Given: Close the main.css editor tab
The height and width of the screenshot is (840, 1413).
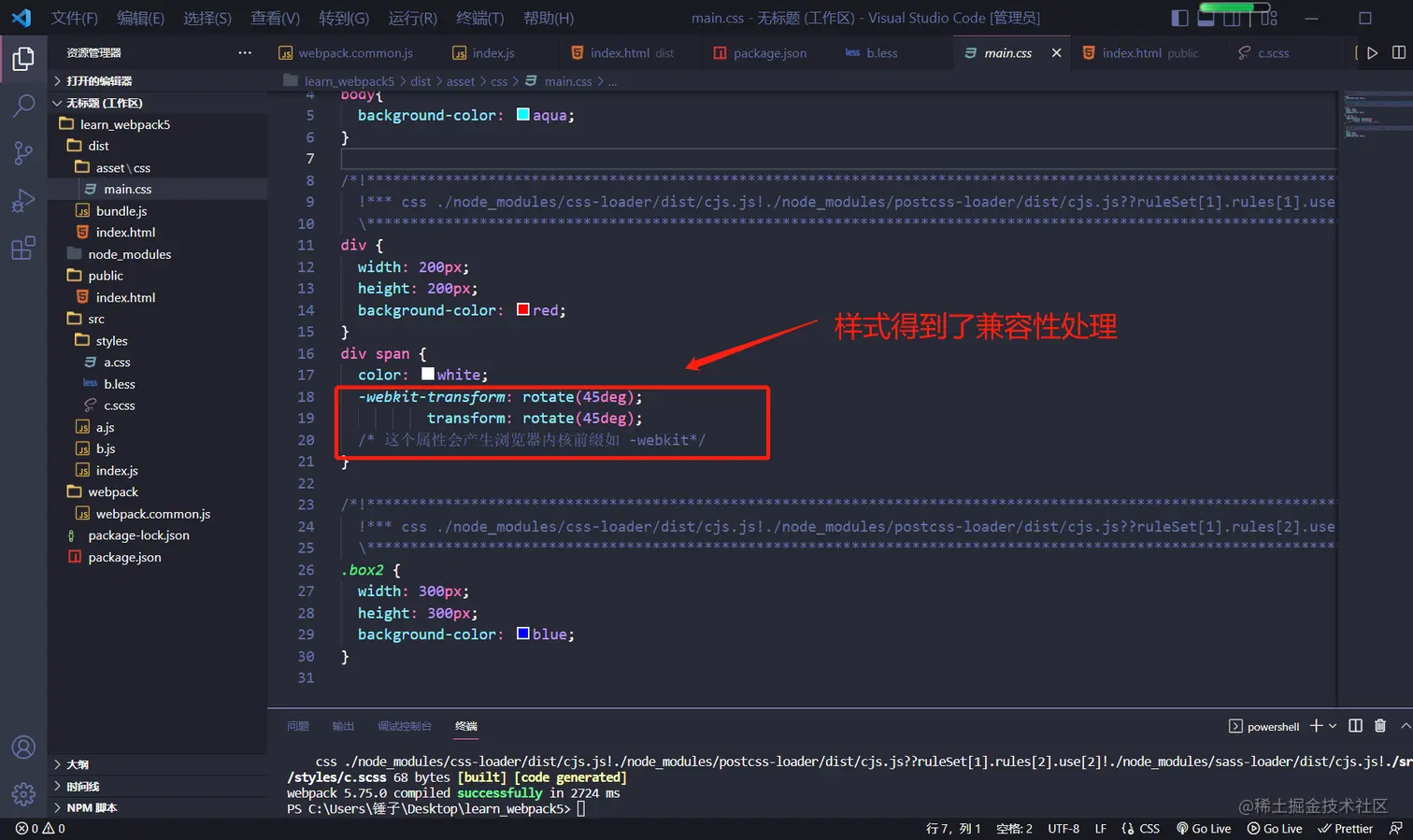Looking at the screenshot, I should click(1056, 52).
